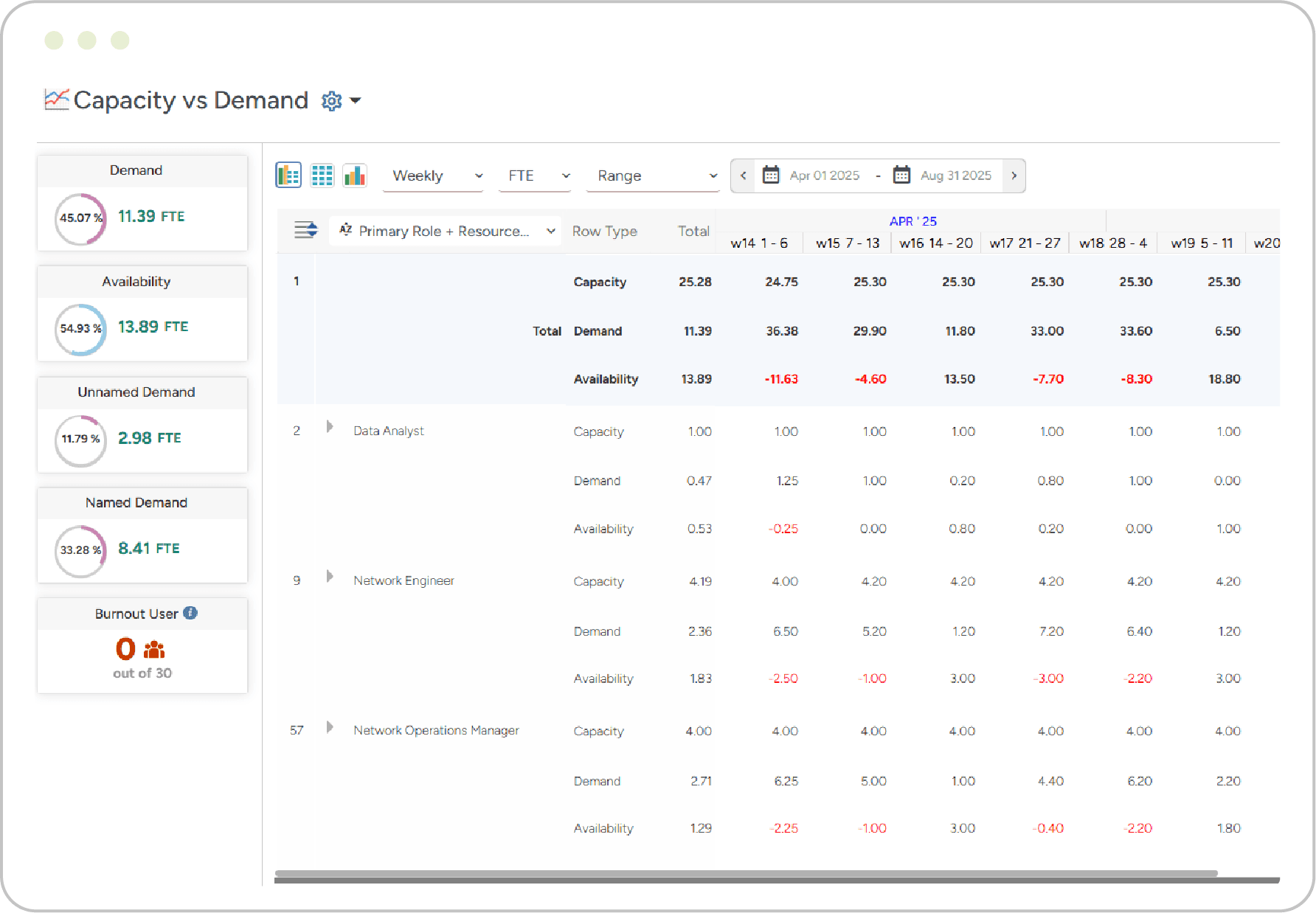Click the w14 1 - 6 week header
1316x913 pixels.
(759, 243)
